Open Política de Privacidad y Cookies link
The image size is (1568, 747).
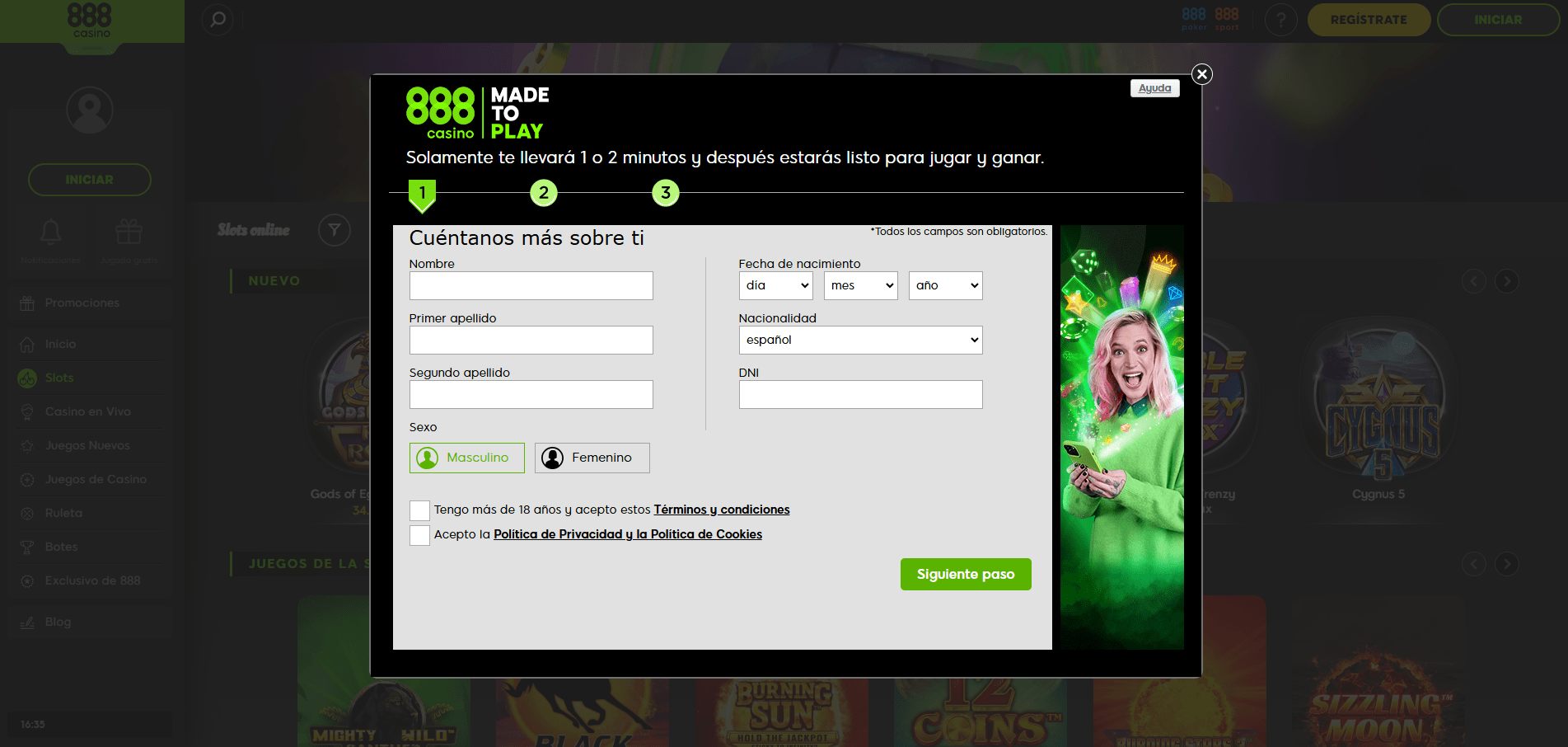[628, 534]
